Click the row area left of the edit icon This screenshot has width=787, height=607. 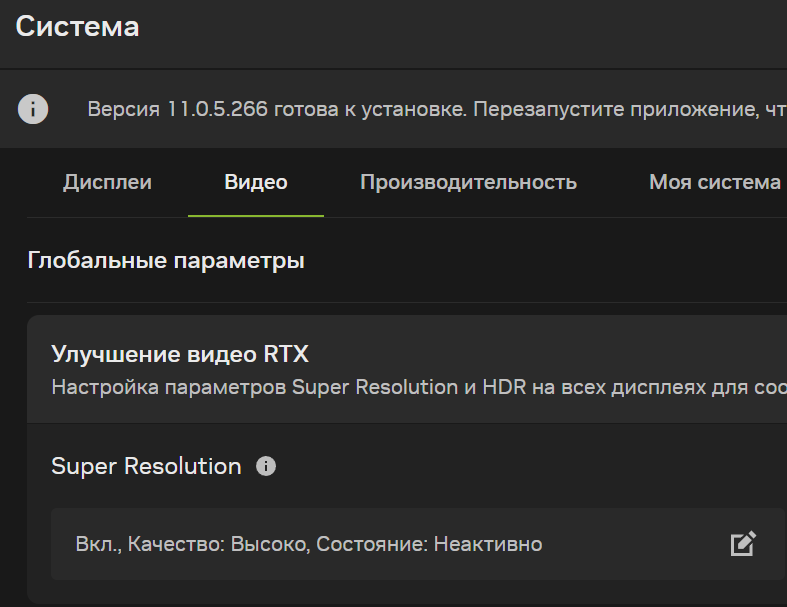640,544
